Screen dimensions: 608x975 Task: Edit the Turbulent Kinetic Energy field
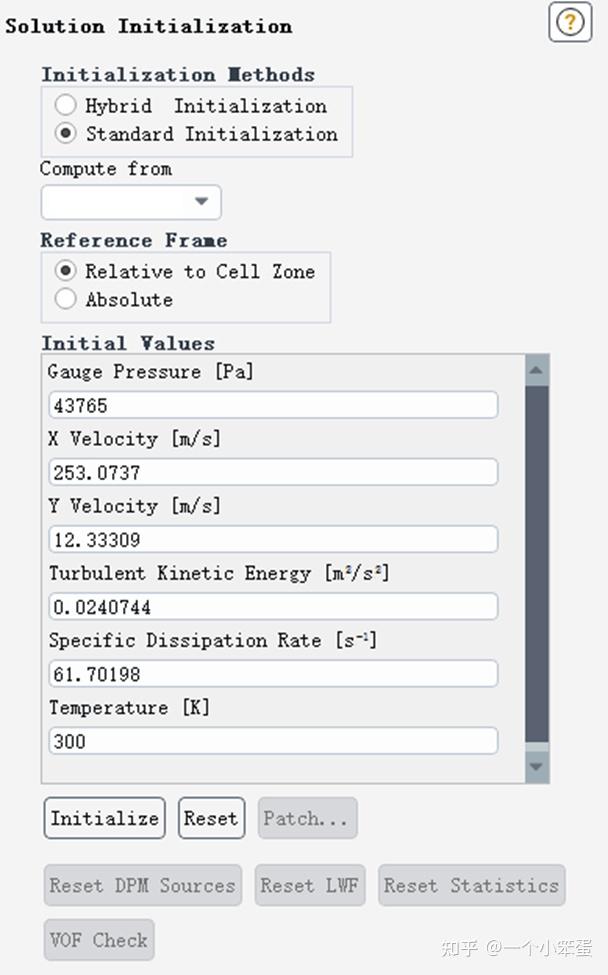point(272,606)
